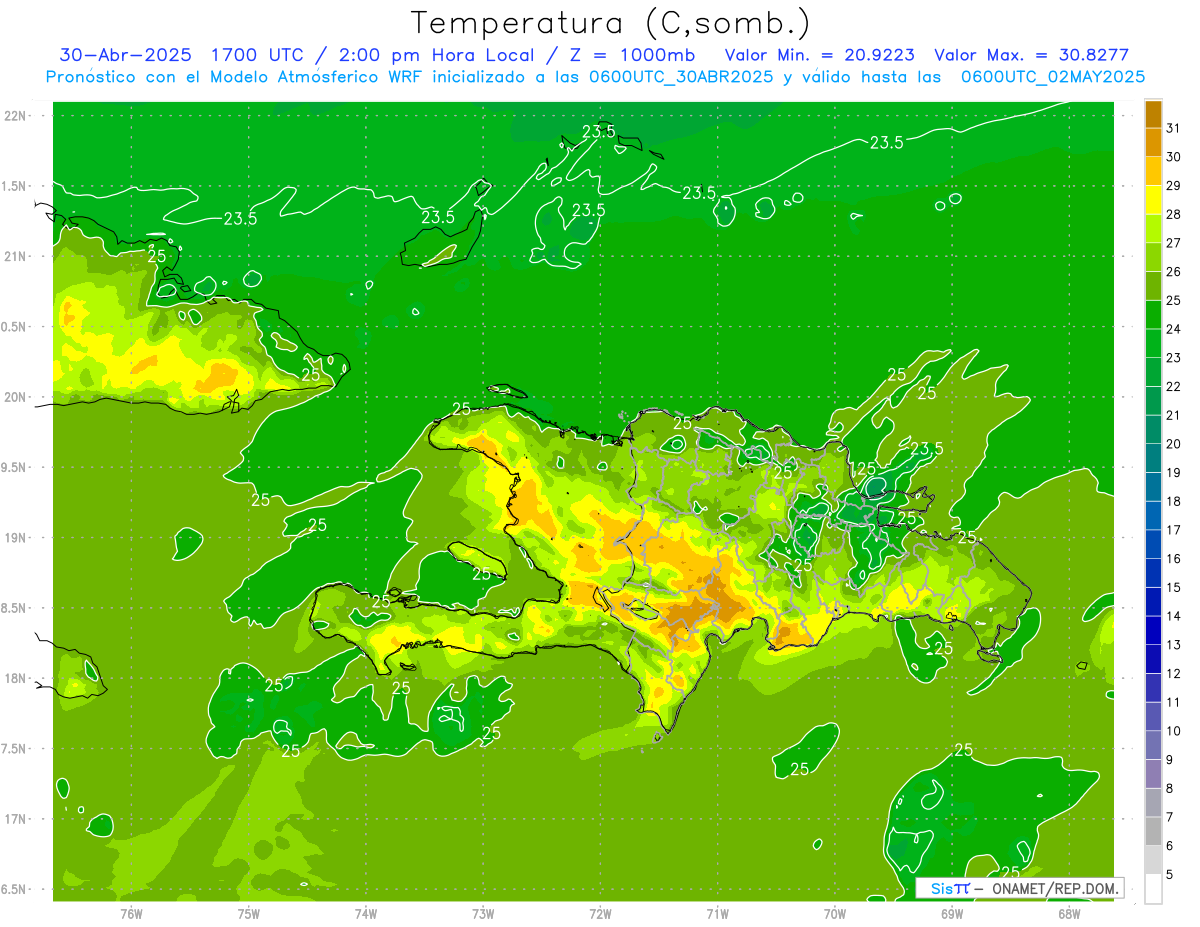This screenshot has width=1200, height=927.
Task: Pick the blue 14–15 legend swatch
Action: [1153, 603]
